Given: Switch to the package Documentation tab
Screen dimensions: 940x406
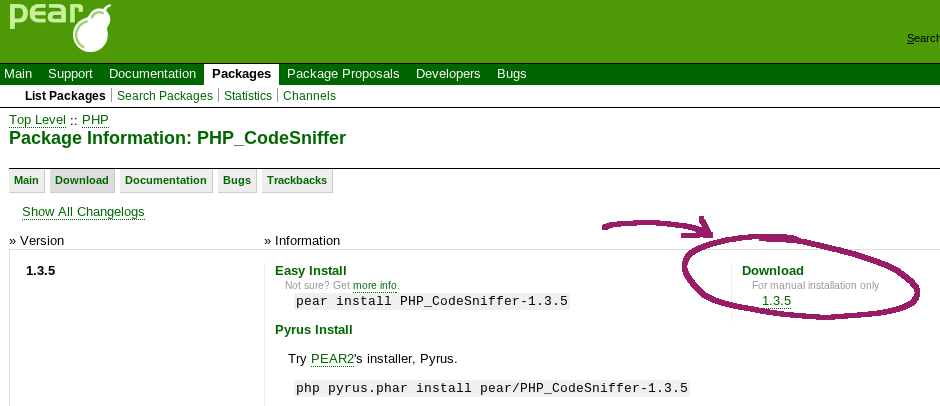Looking at the screenshot, I should pos(165,181).
